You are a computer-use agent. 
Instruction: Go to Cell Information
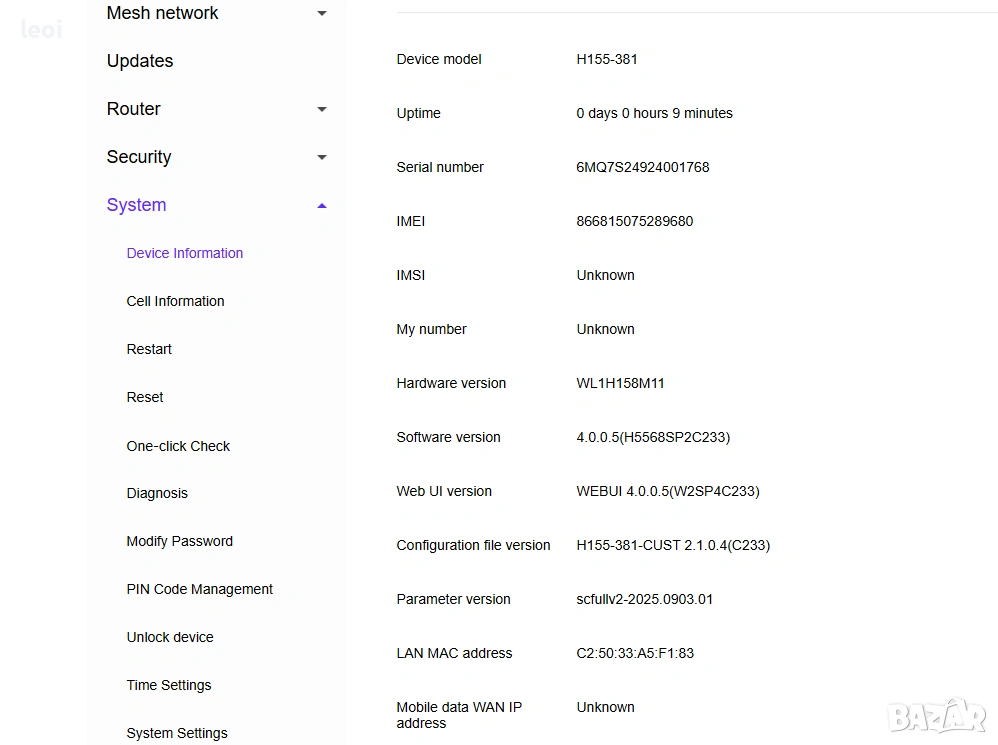click(175, 301)
